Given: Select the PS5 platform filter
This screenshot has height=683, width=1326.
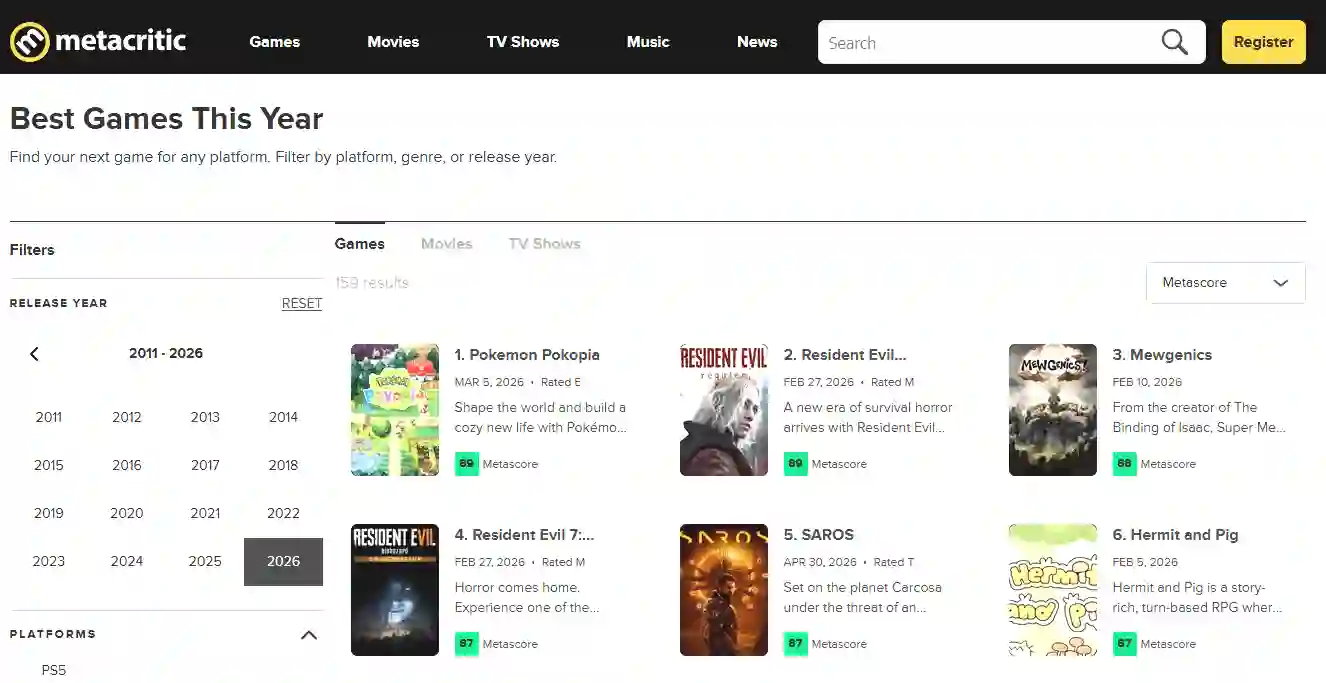Looking at the screenshot, I should click(x=54, y=671).
